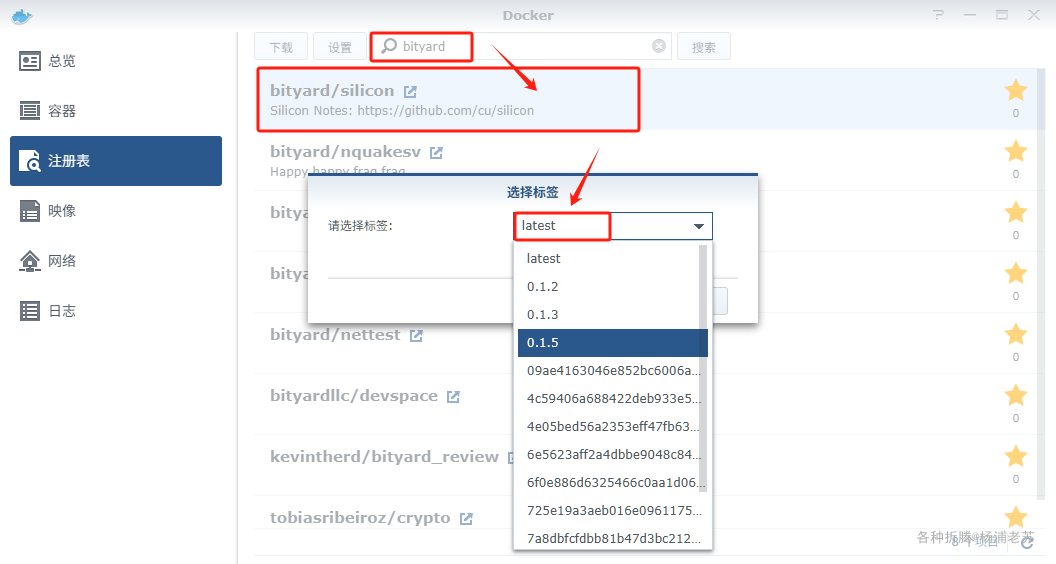Screen dimensions: 1056x564
Task: Click the tag combo box arrow
Action: coord(699,226)
